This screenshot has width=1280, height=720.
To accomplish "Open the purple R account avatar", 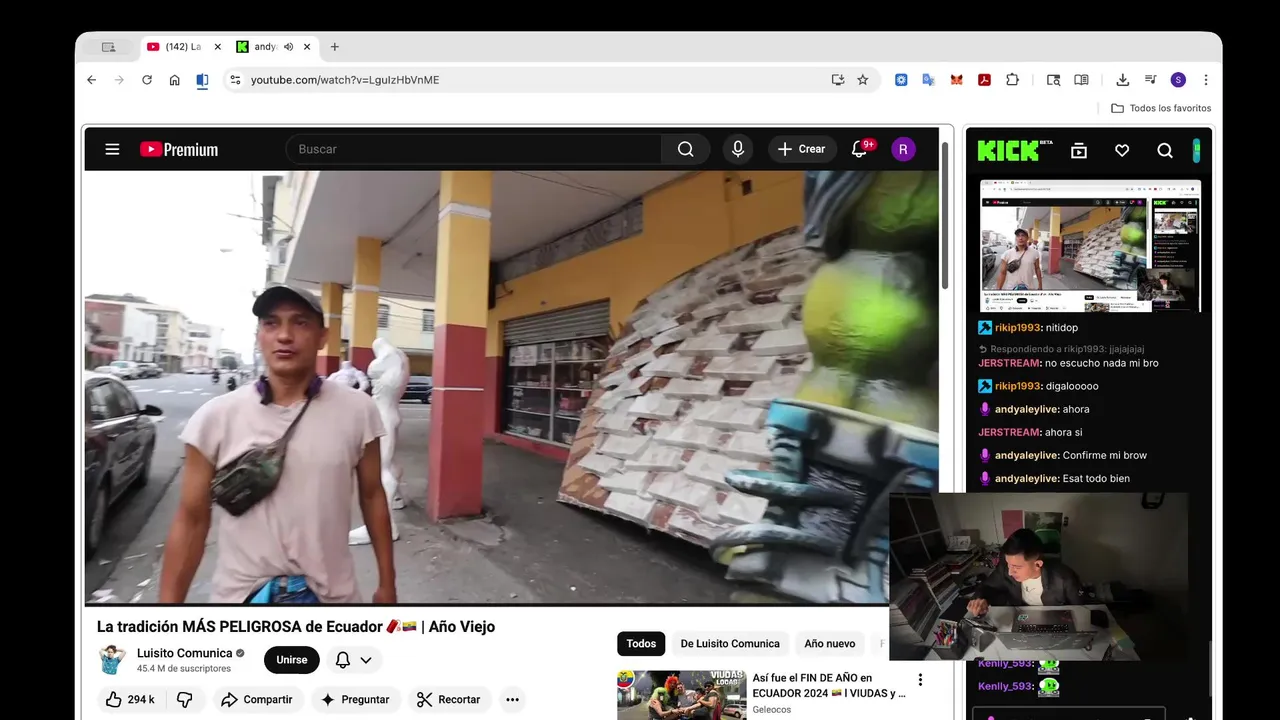I will [x=903, y=149].
